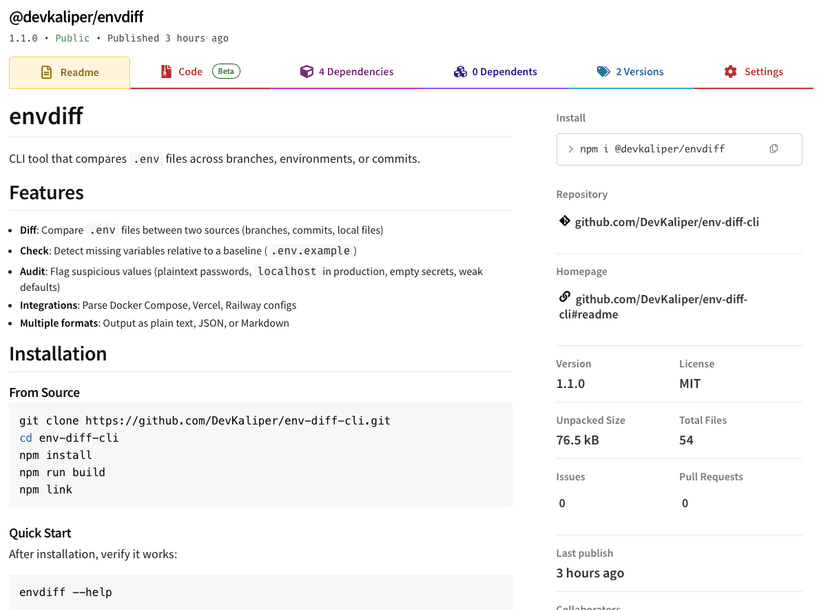
Task: Click the chain-link icon under Homepage
Action: (x=564, y=296)
